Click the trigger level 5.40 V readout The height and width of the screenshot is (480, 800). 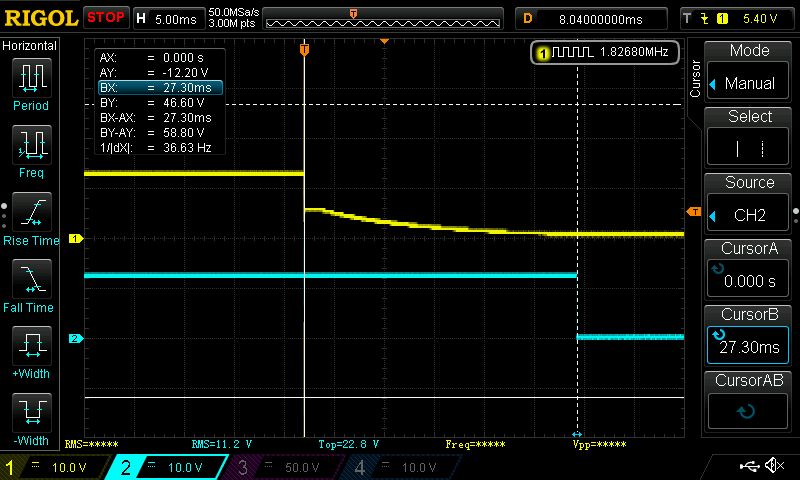click(x=760, y=19)
